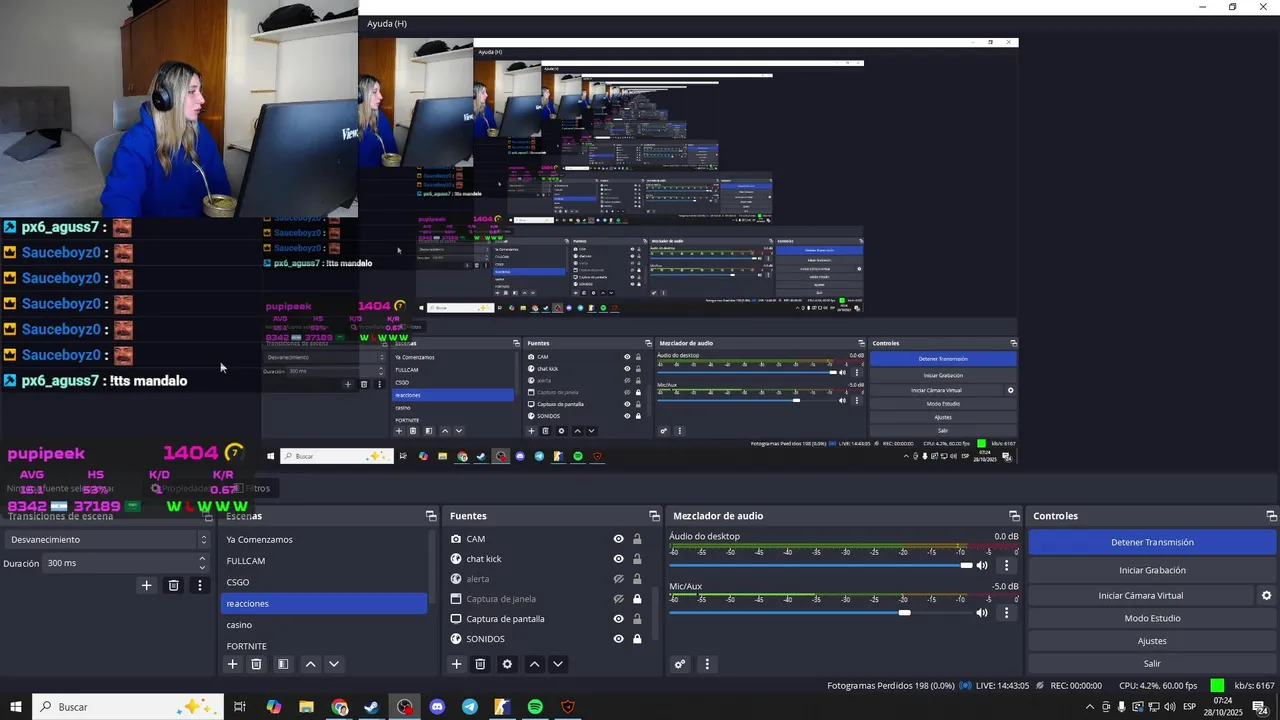The width and height of the screenshot is (1280, 720).
Task: Open the Ayuda (H) menu
Action: [387, 23]
